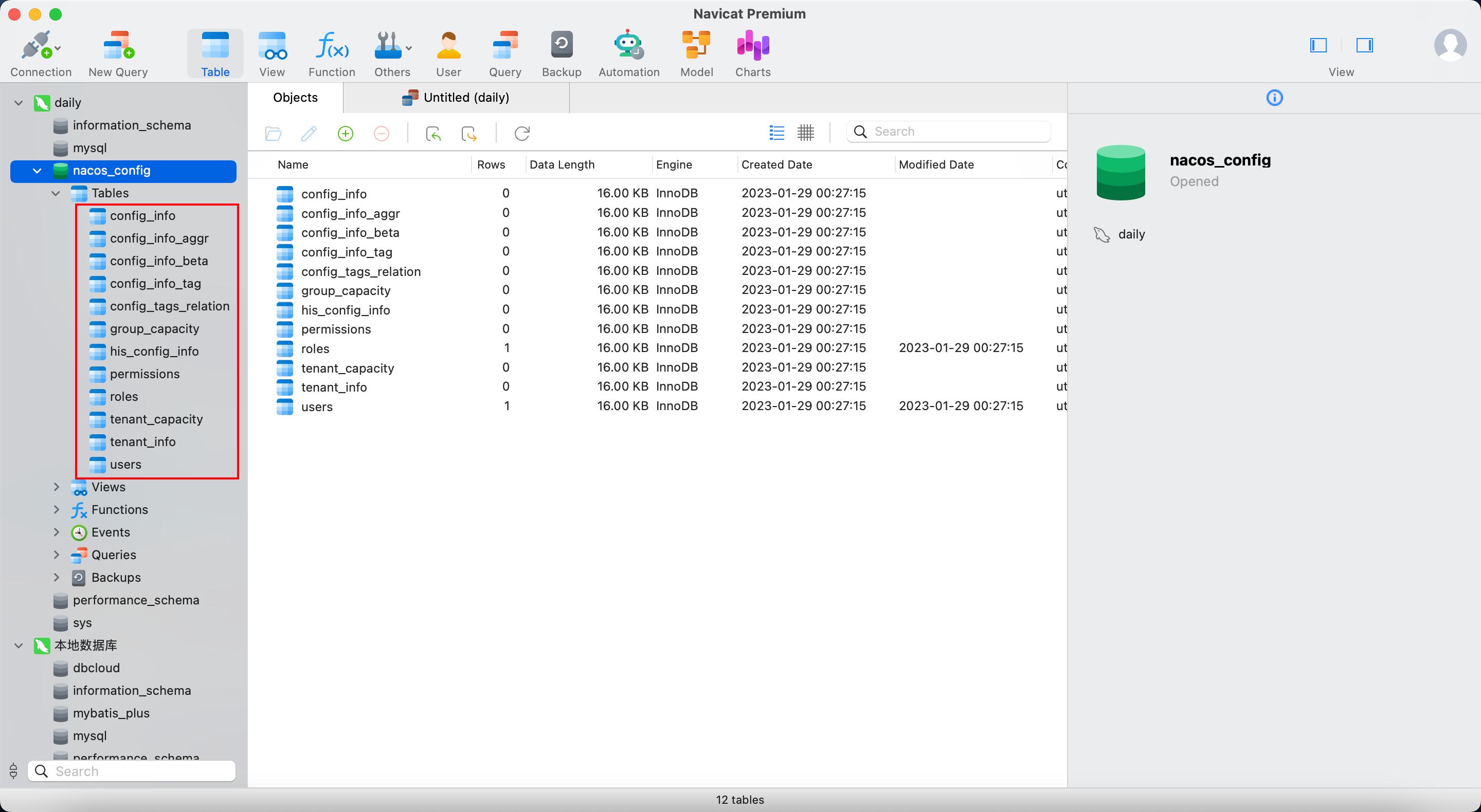Screen dimensions: 1481x812
Task: Toggle the right information pane
Action: [1364, 45]
